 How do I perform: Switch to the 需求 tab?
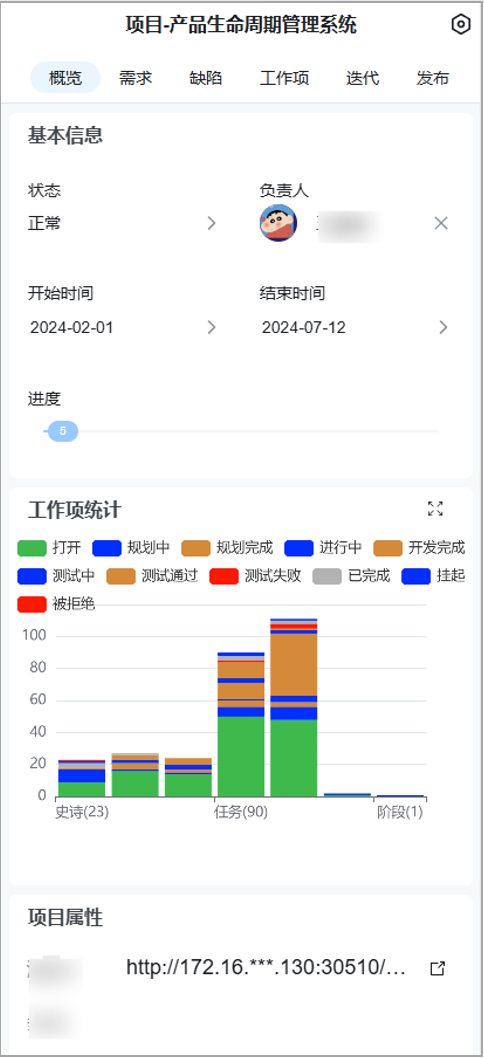click(x=136, y=78)
